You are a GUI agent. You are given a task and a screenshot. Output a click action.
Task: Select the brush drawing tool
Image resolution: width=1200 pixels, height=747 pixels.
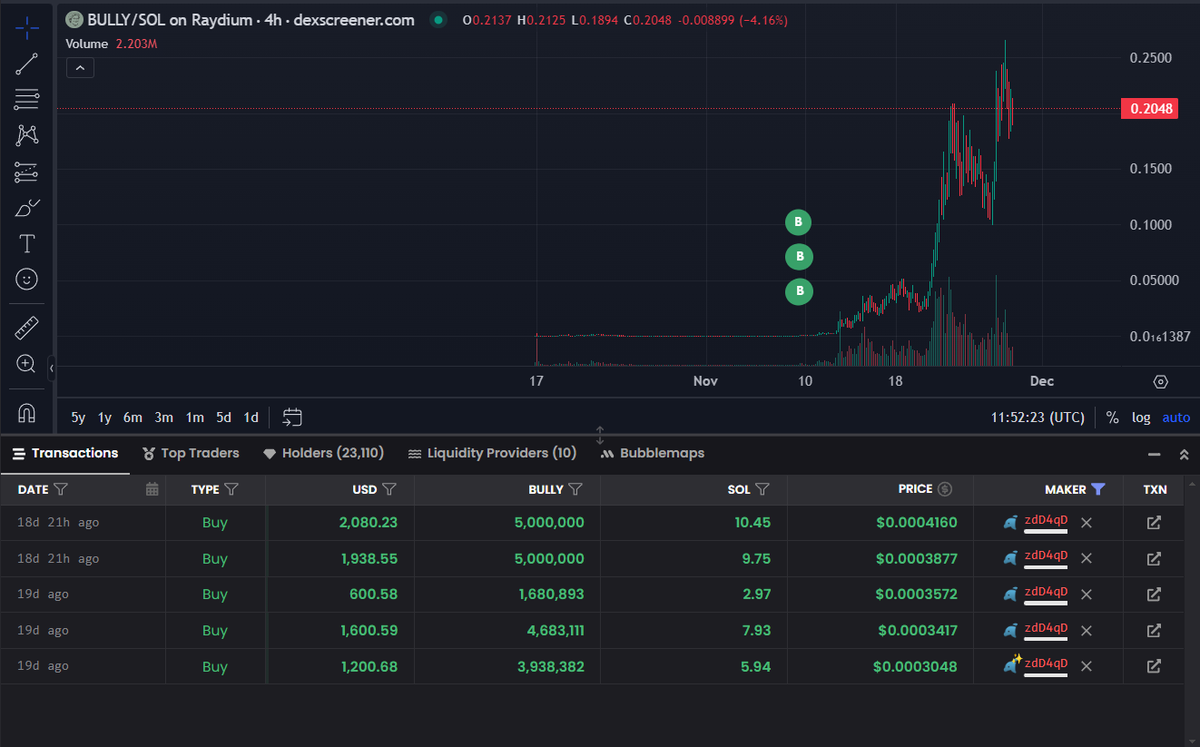pyautogui.click(x=27, y=208)
